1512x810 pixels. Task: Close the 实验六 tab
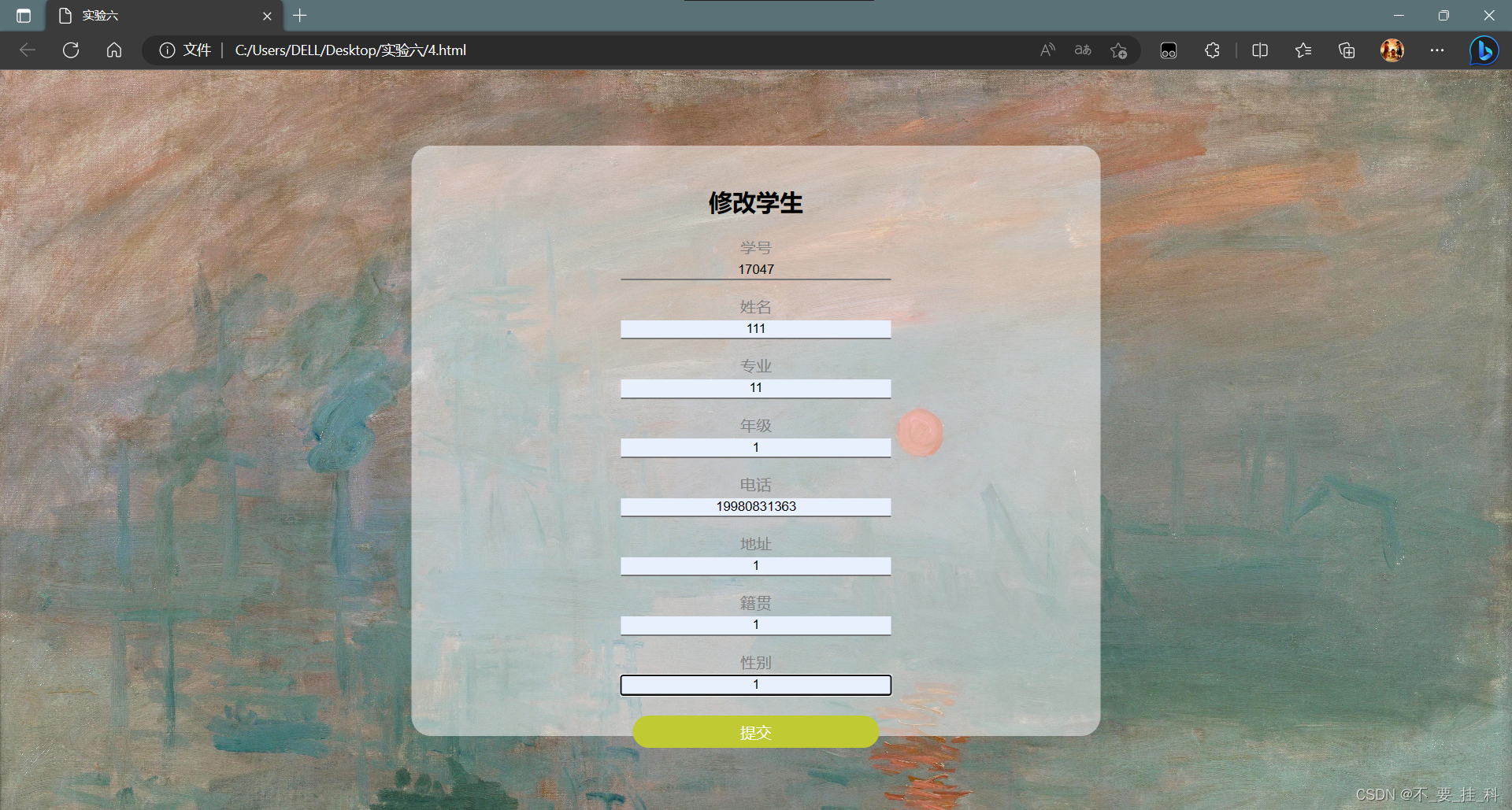(267, 16)
